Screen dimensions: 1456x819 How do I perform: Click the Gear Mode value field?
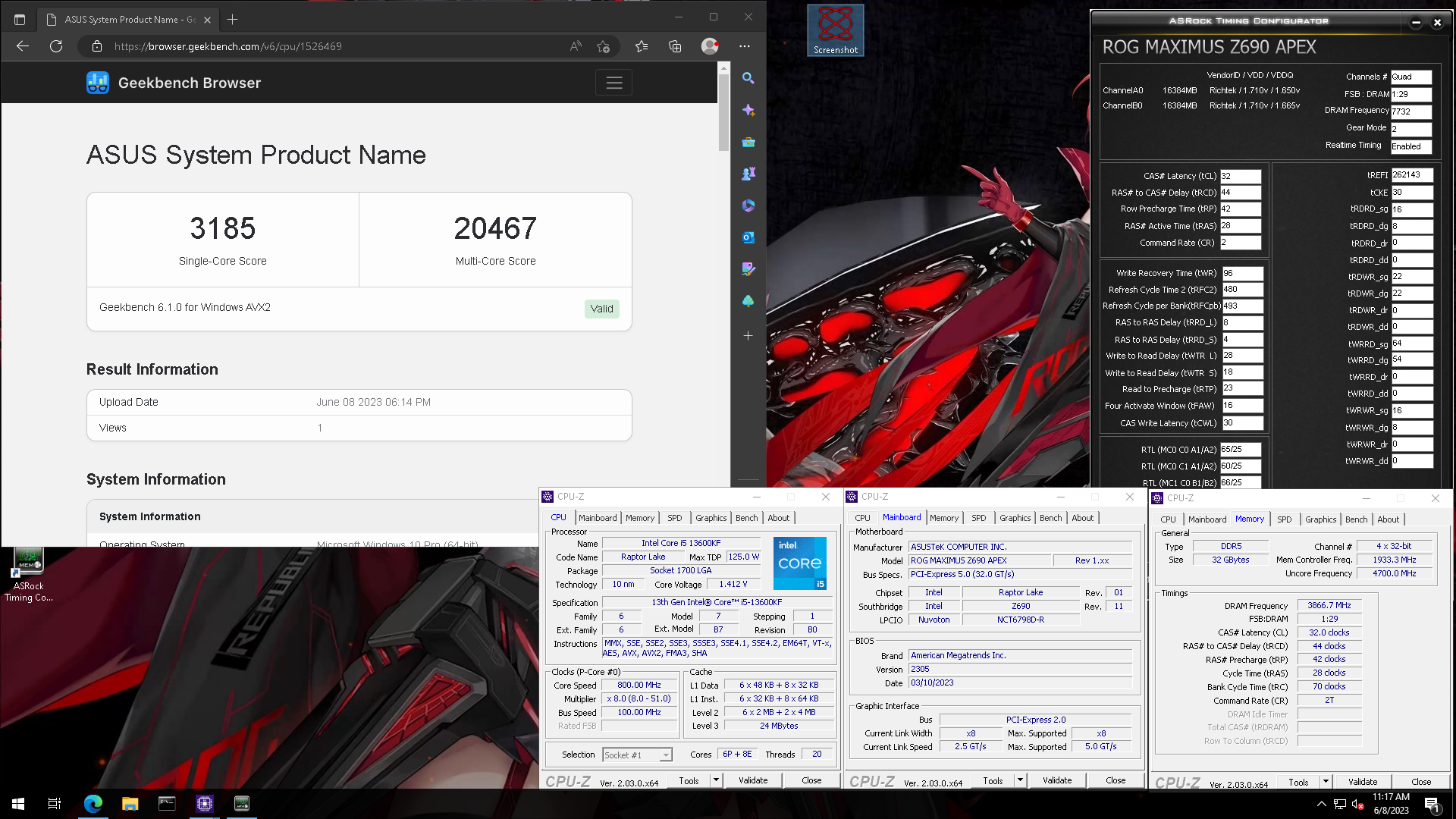[1411, 129]
